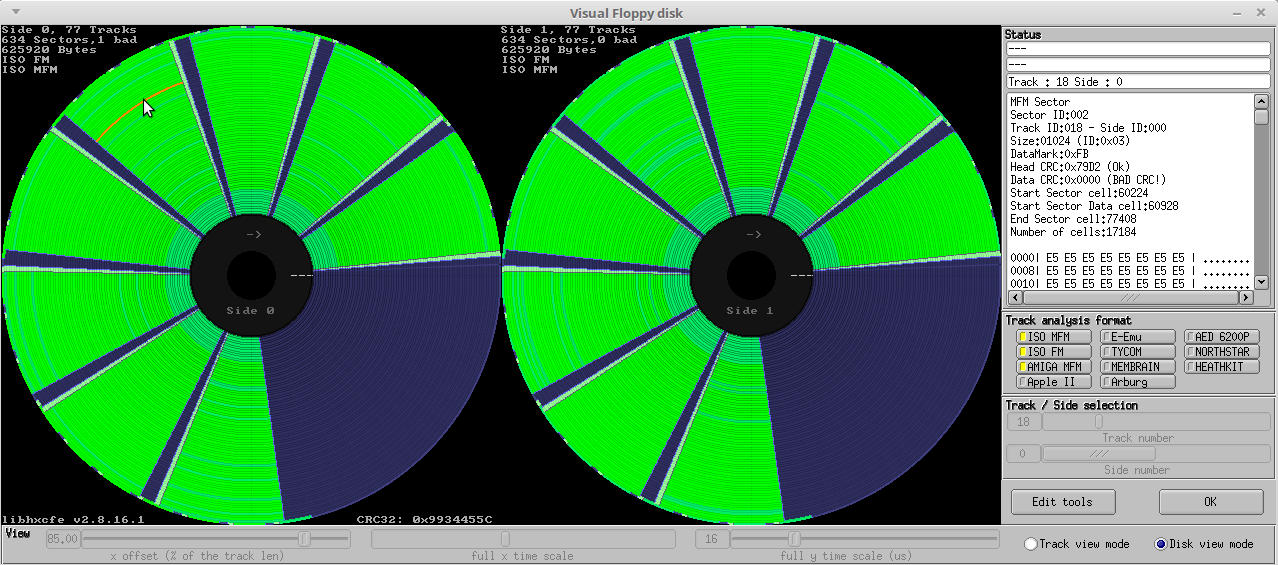
Task: Click the sector info horizontal scrollbar thumb
Action: tap(1130, 298)
